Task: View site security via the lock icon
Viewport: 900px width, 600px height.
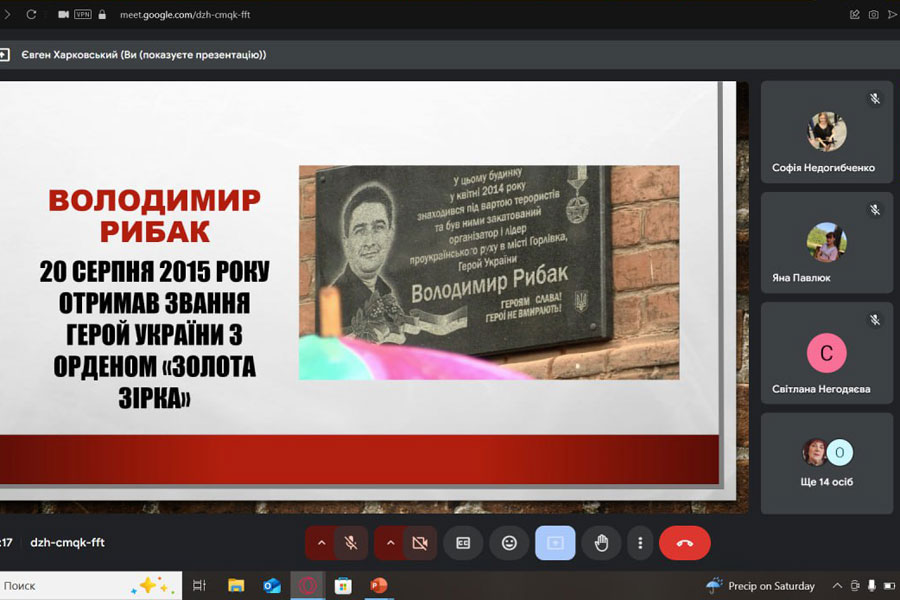Action: point(102,14)
